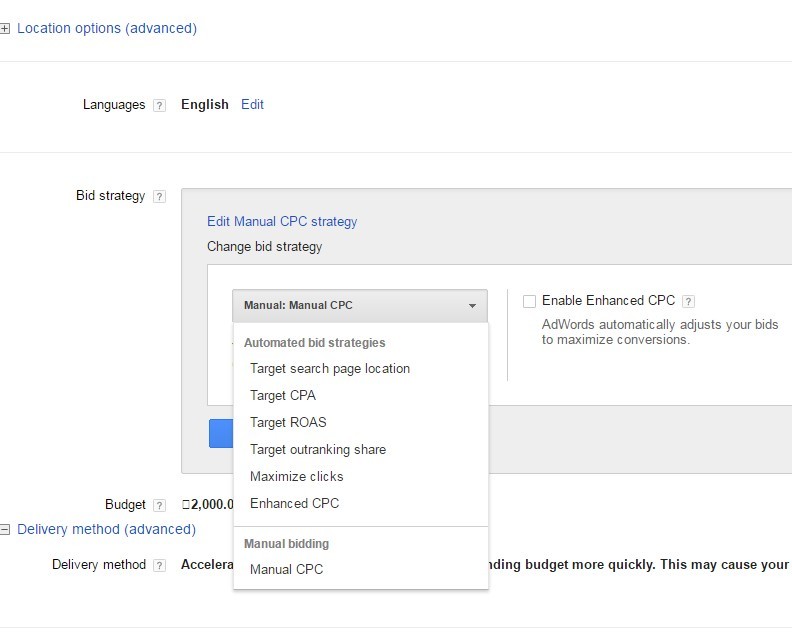Click help icon next to Enhanced CPC
The height and width of the screenshot is (643, 792).
pos(688,301)
